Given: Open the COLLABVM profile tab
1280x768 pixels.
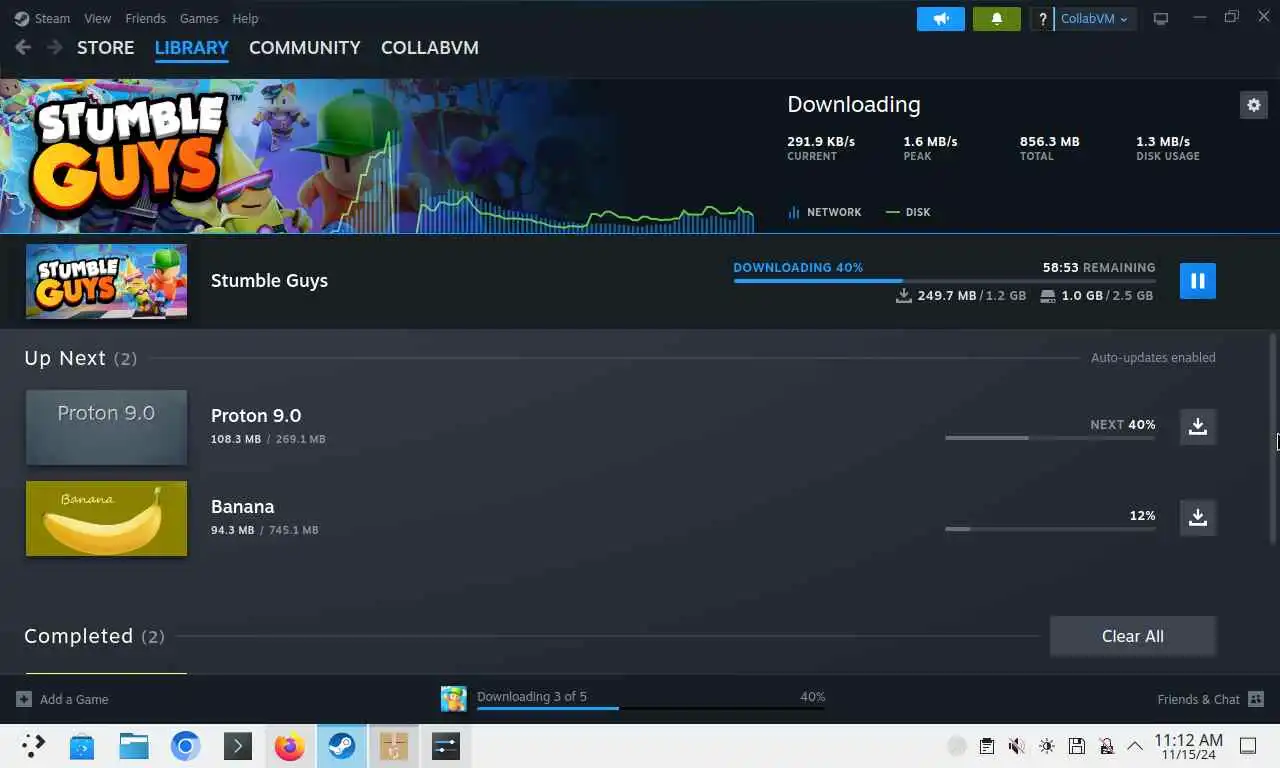Looking at the screenshot, I should (430, 48).
